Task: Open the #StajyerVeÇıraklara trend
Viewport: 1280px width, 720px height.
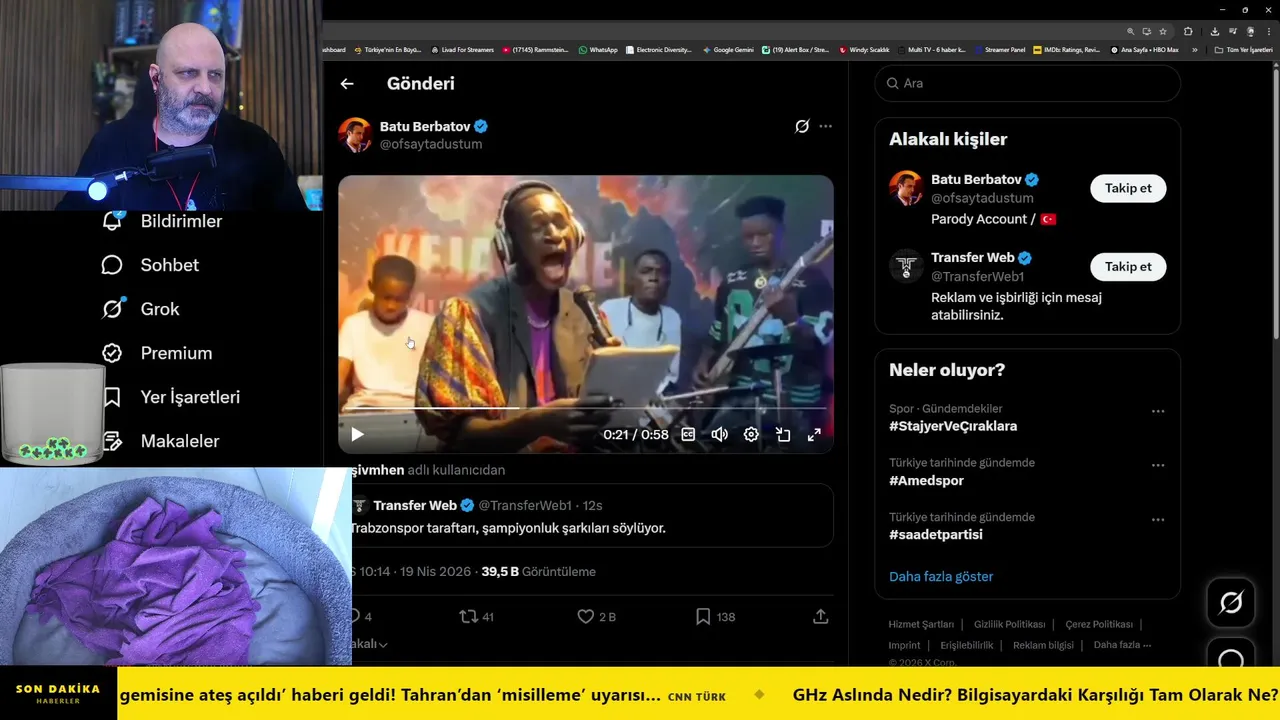Action: click(953, 426)
